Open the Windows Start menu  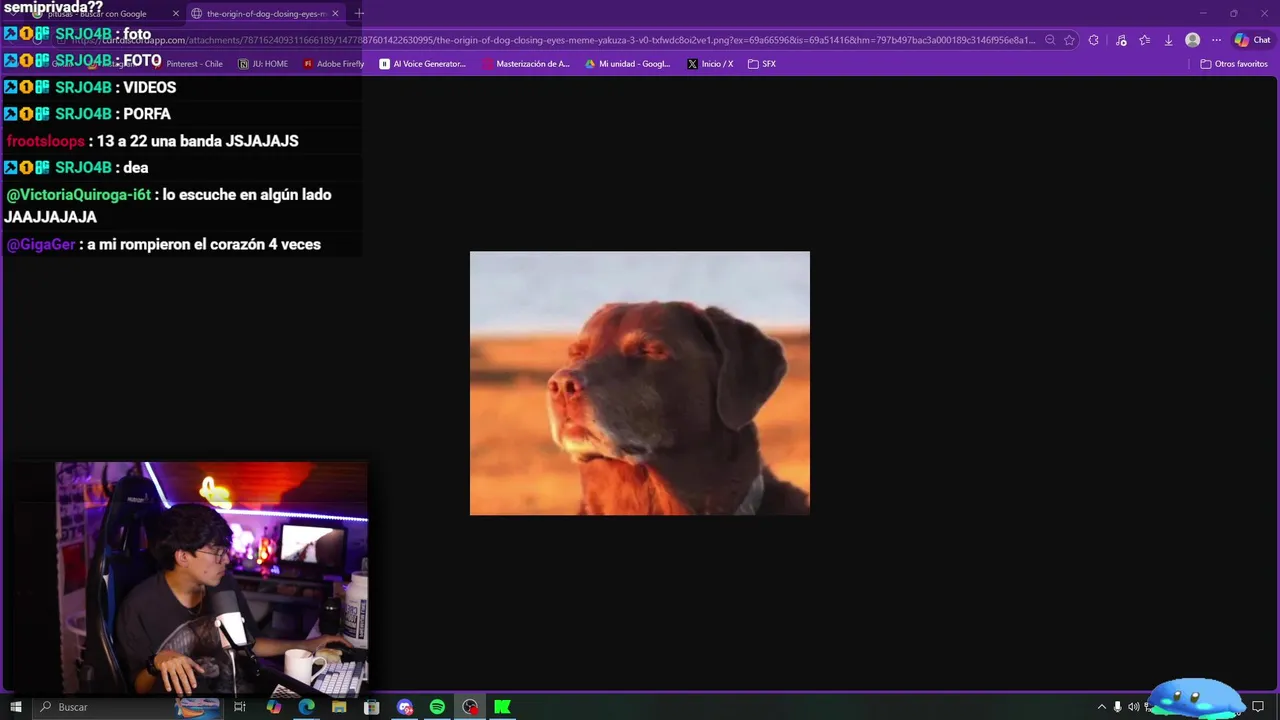pos(16,707)
